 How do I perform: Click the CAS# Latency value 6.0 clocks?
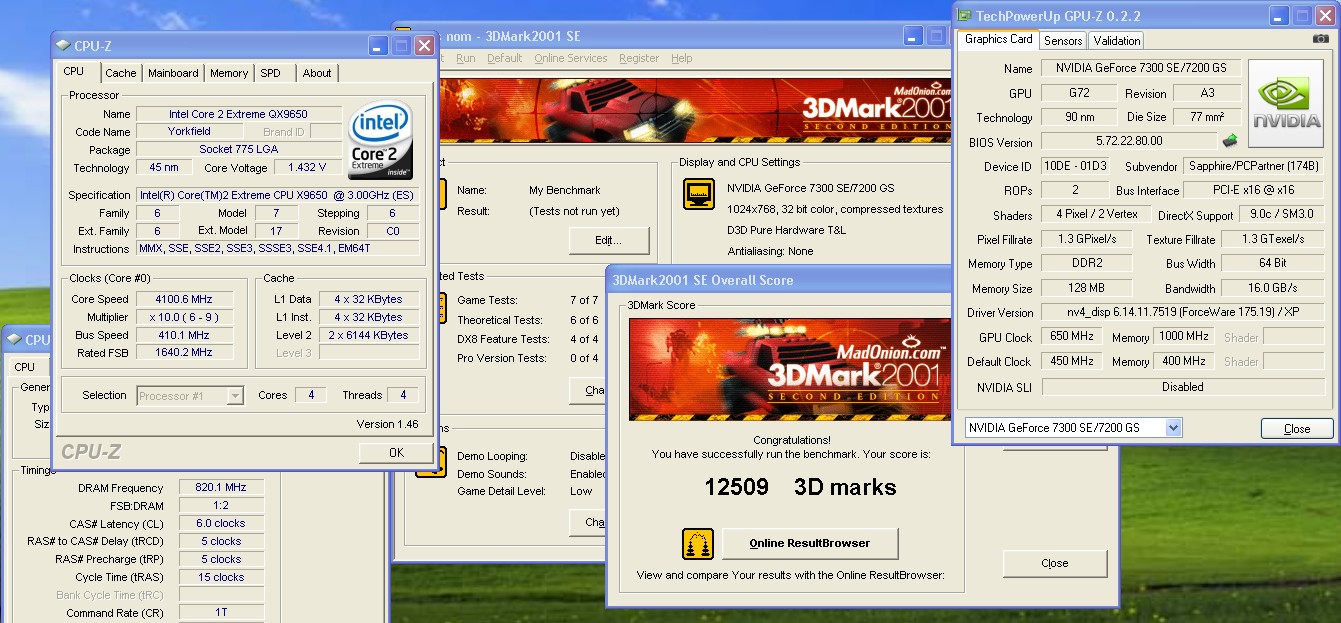[x=221, y=524]
